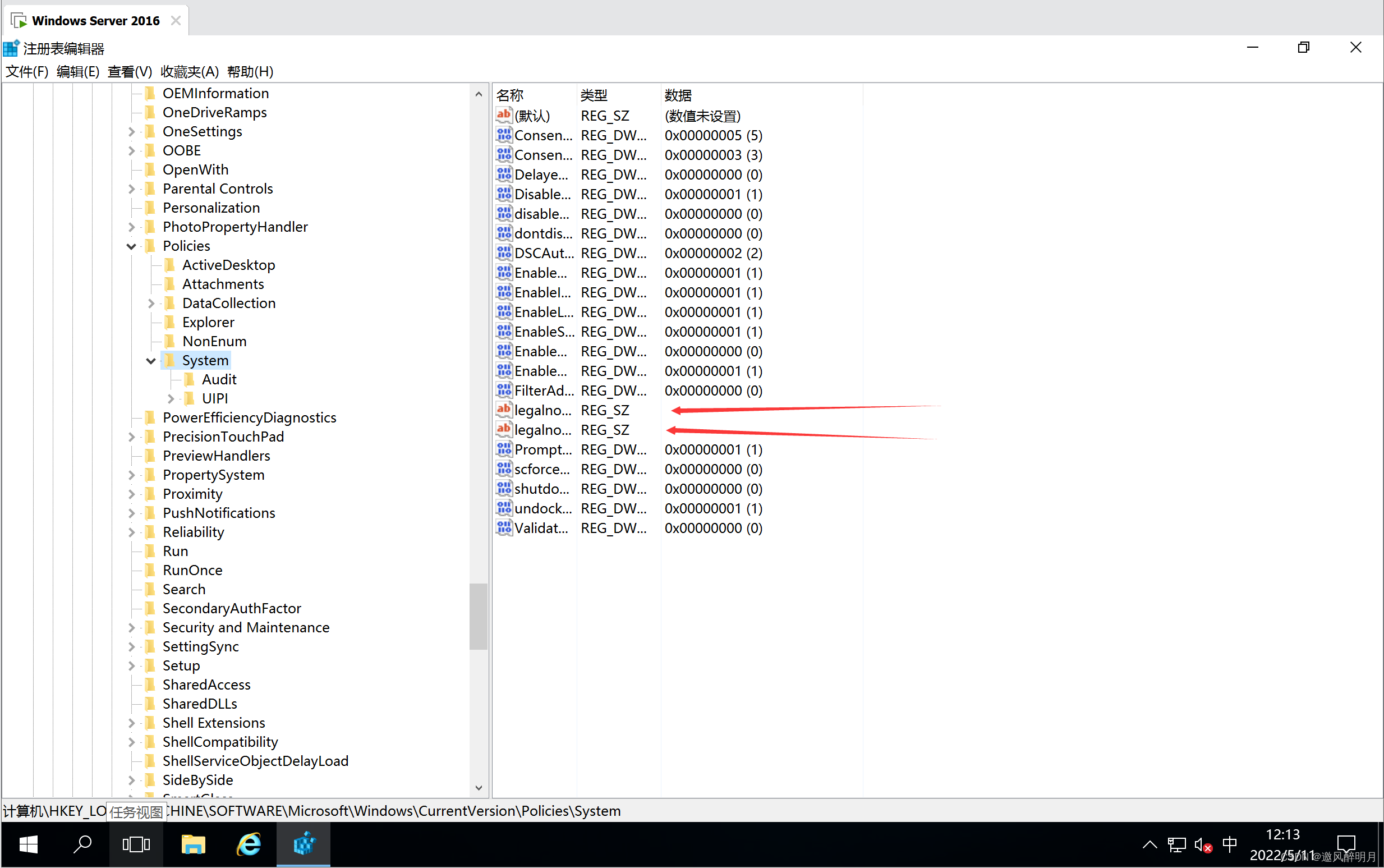Select the FilterAd... DWORD value icon
Screen dimensions: 1384x868
(503, 390)
